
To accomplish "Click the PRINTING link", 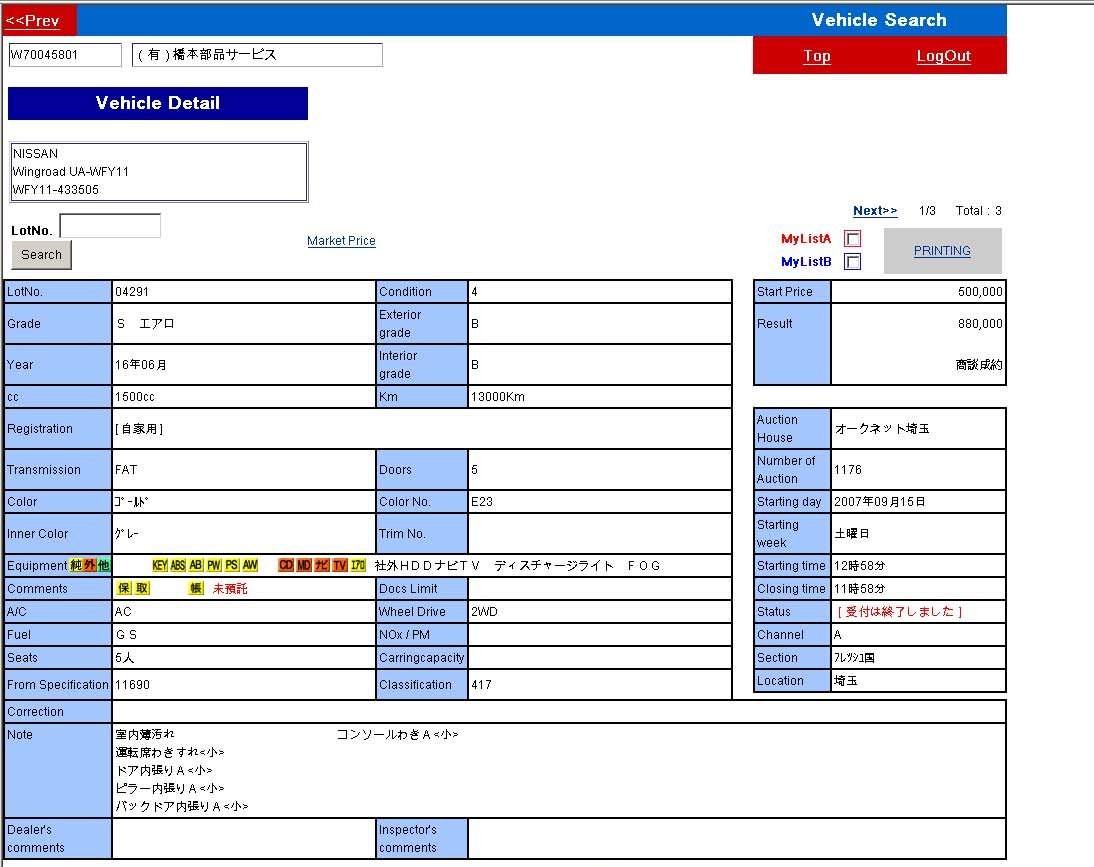I will pos(942,250).
